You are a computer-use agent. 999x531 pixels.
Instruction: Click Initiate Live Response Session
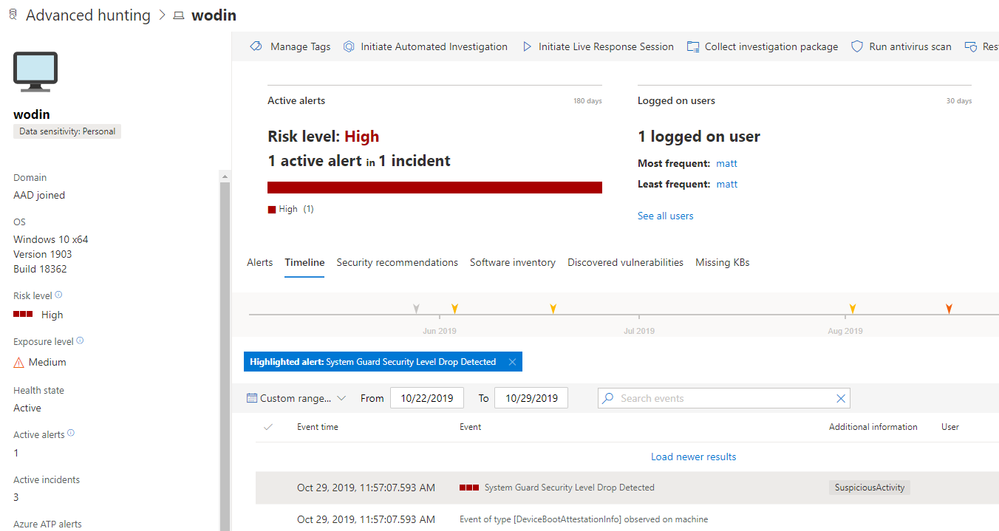click(x=598, y=47)
